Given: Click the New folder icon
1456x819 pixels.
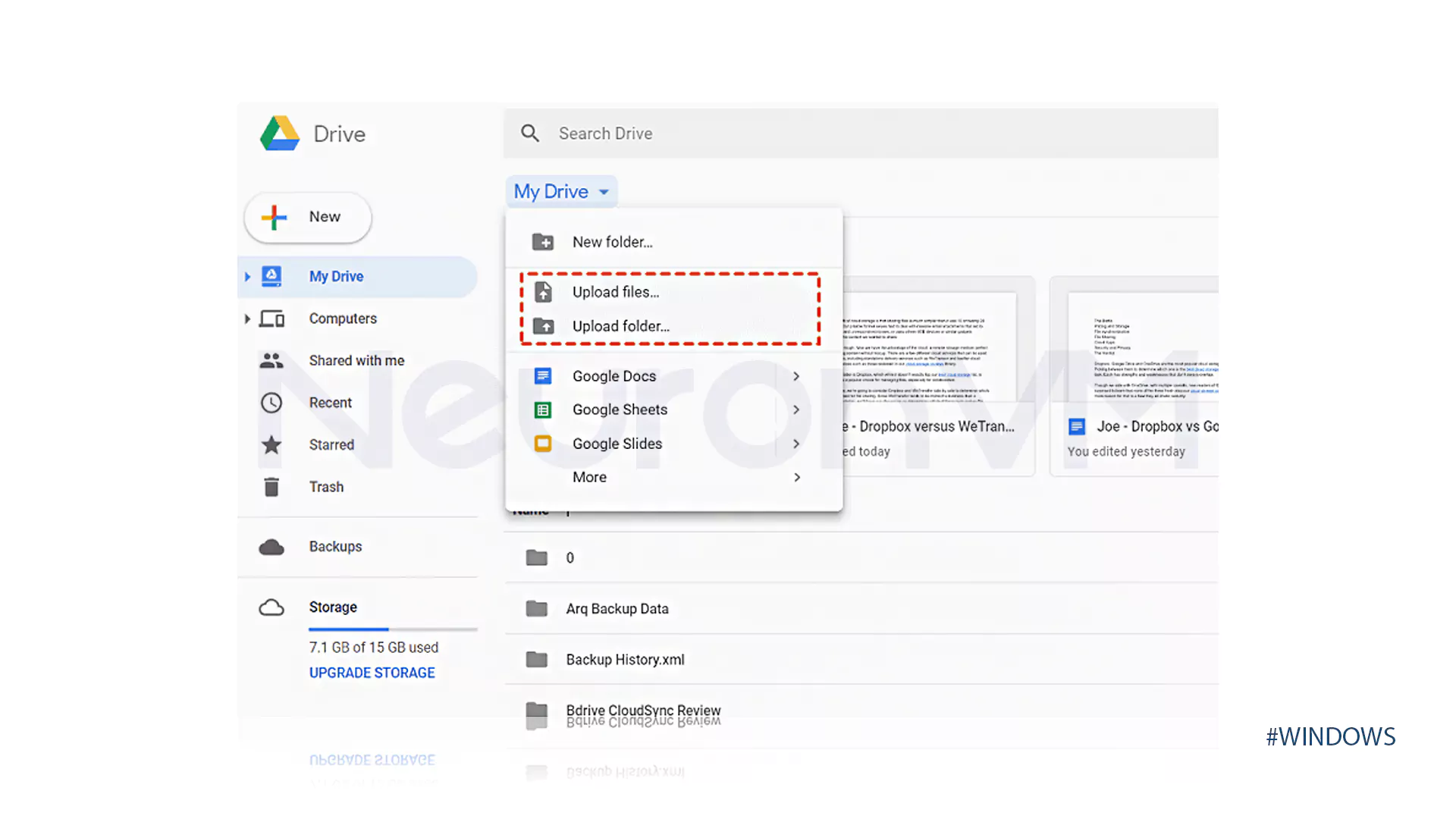Looking at the screenshot, I should [542, 242].
